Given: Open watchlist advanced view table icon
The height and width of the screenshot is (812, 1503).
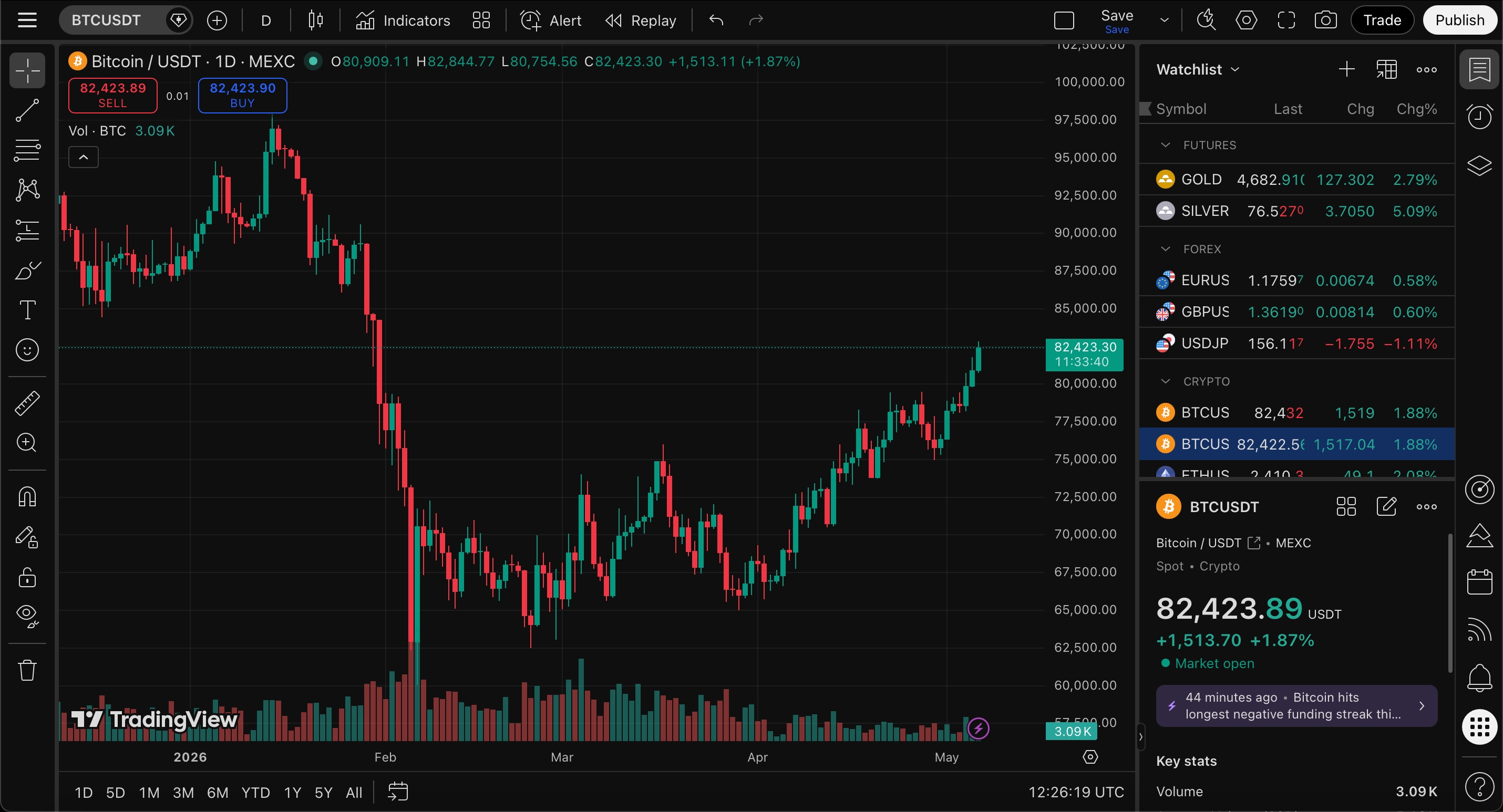Looking at the screenshot, I should point(1387,69).
